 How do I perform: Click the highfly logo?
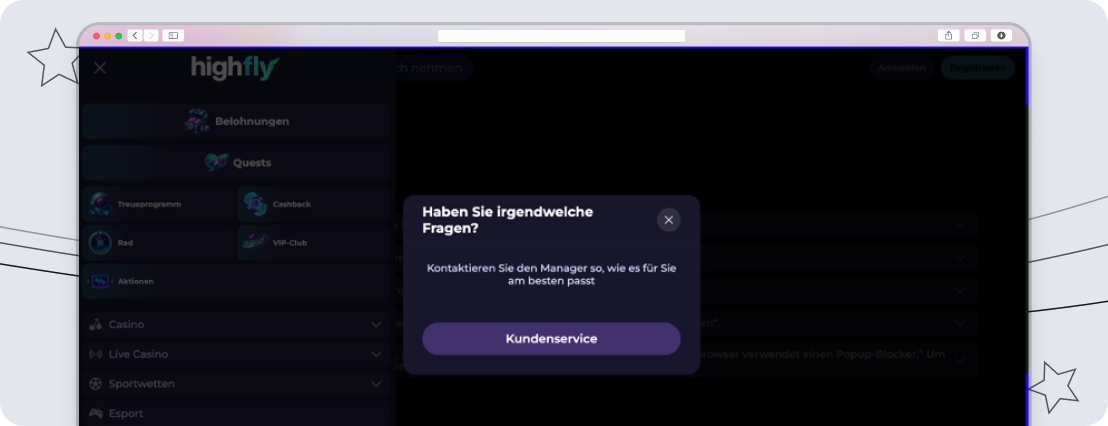click(x=235, y=68)
